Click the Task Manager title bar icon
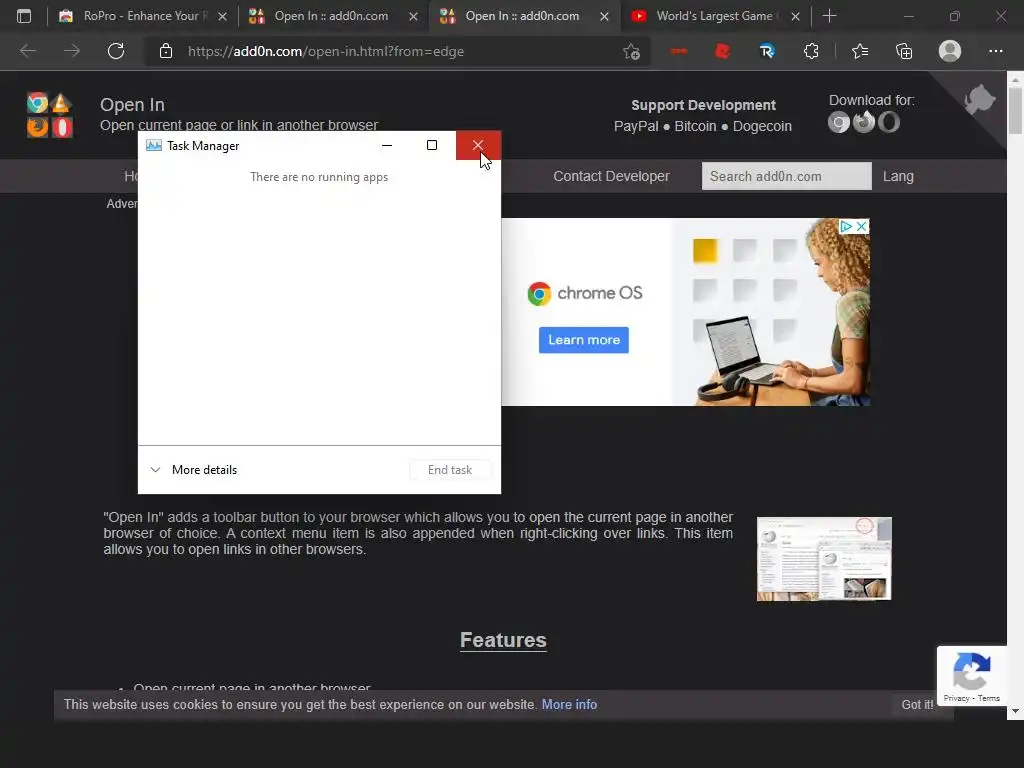This screenshot has width=1024, height=768. (153, 146)
